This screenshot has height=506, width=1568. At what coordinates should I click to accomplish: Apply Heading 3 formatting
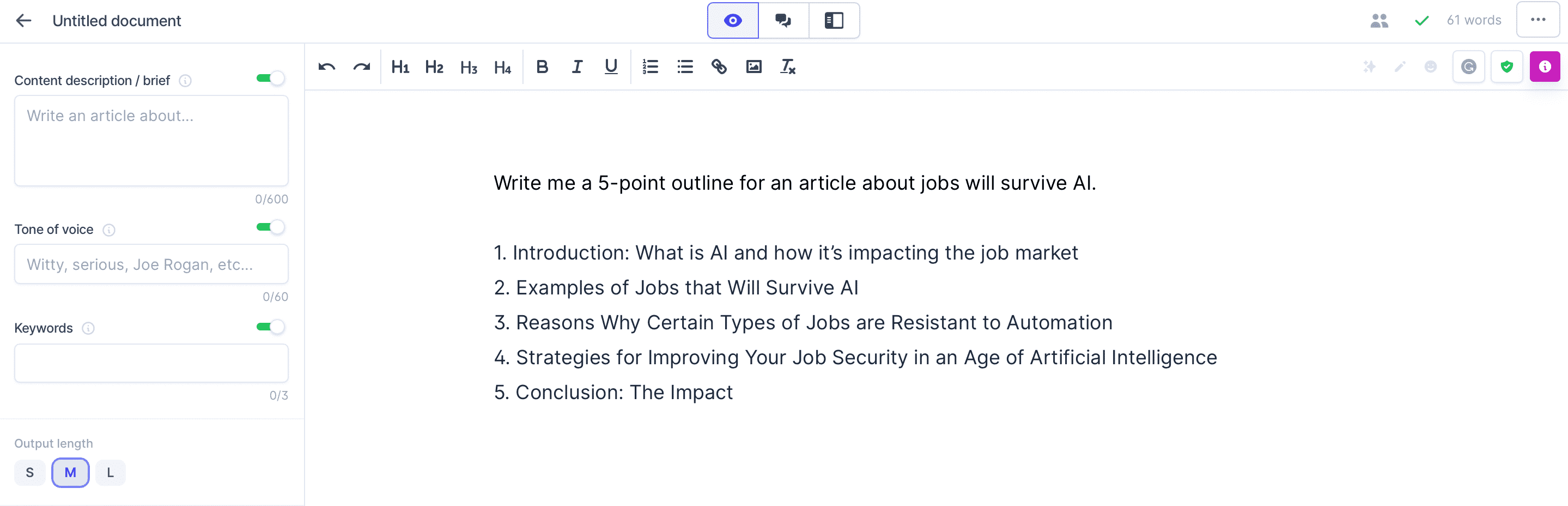[469, 67]
